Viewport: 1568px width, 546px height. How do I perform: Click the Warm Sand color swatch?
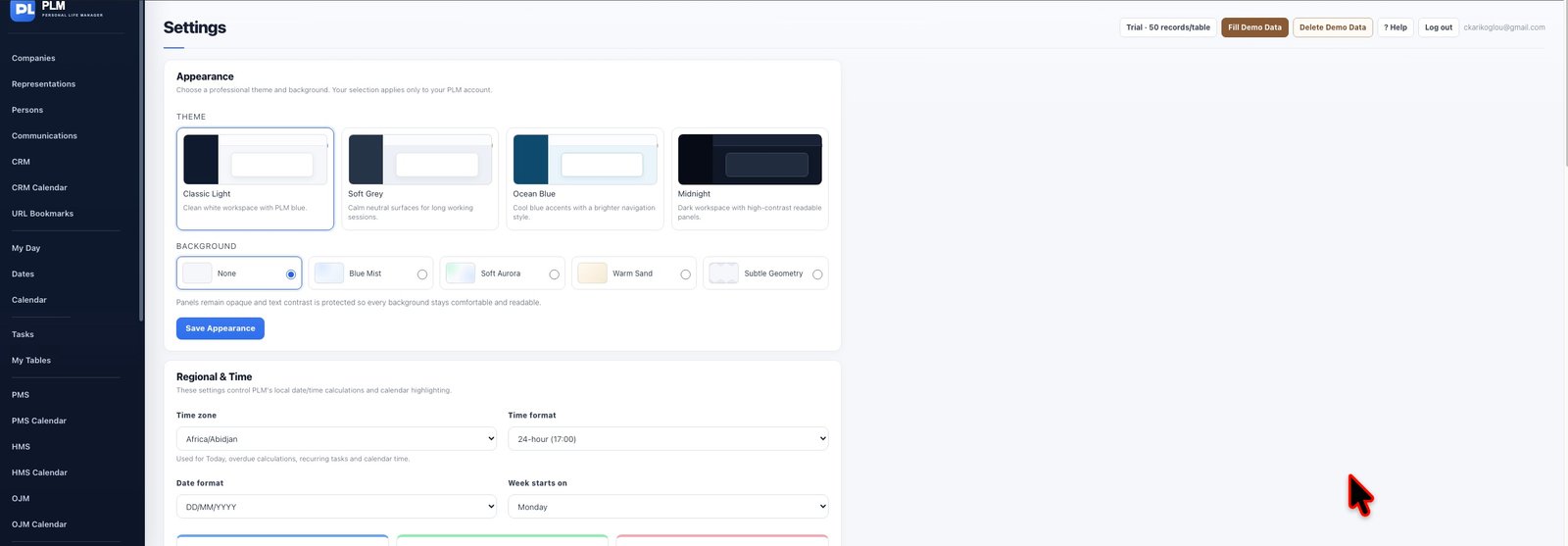(x=592, y=273)
